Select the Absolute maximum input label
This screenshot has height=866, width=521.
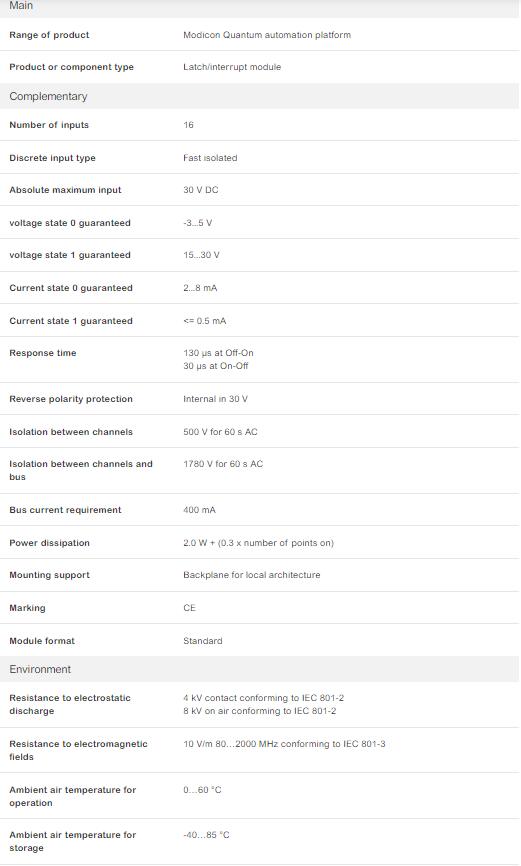tap(65, 190)
